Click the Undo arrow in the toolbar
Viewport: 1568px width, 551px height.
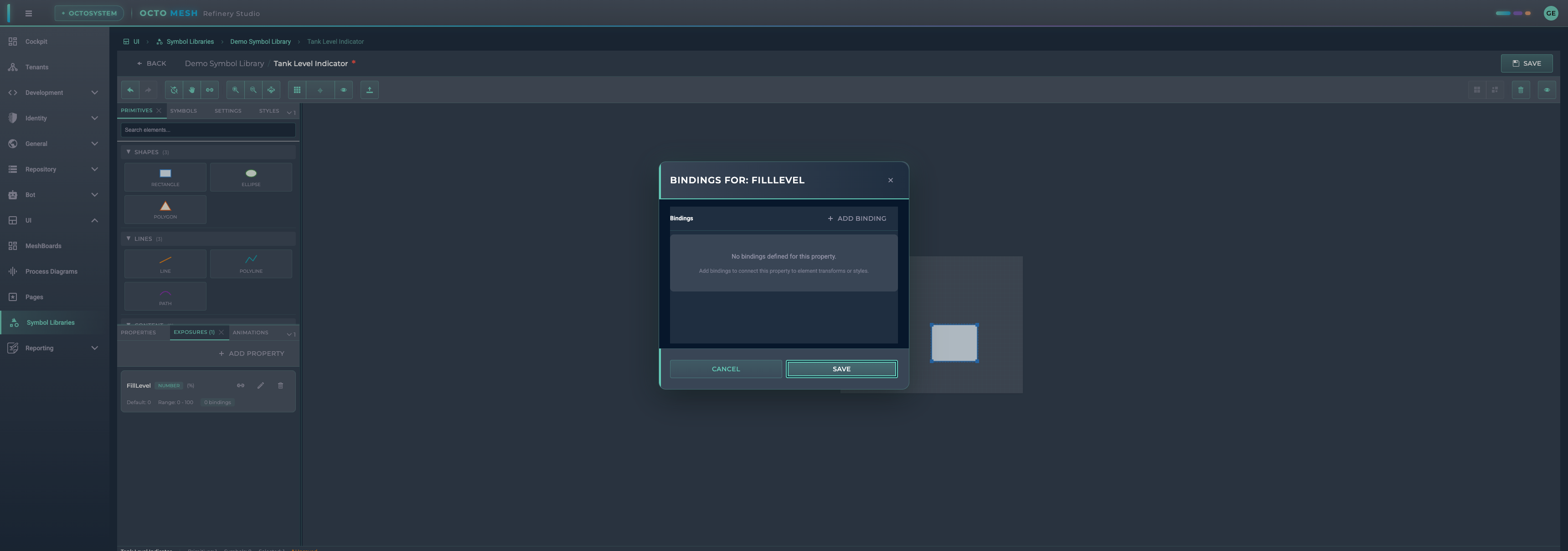tap(130, 89)
